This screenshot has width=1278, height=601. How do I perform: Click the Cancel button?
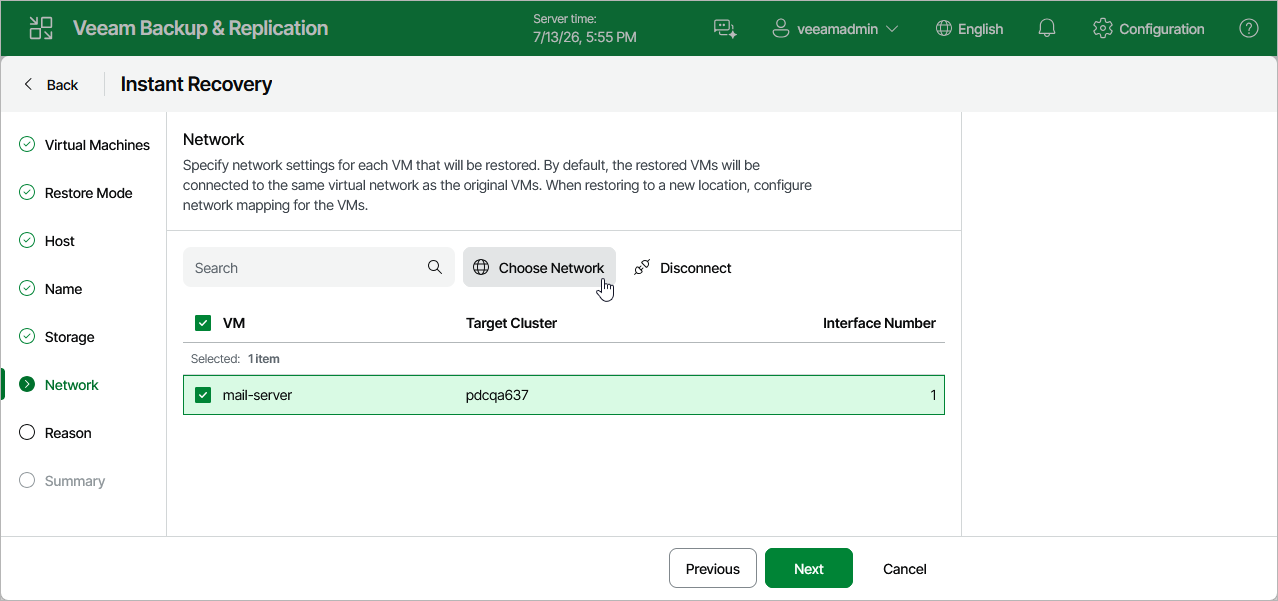[x=905, y=568]
